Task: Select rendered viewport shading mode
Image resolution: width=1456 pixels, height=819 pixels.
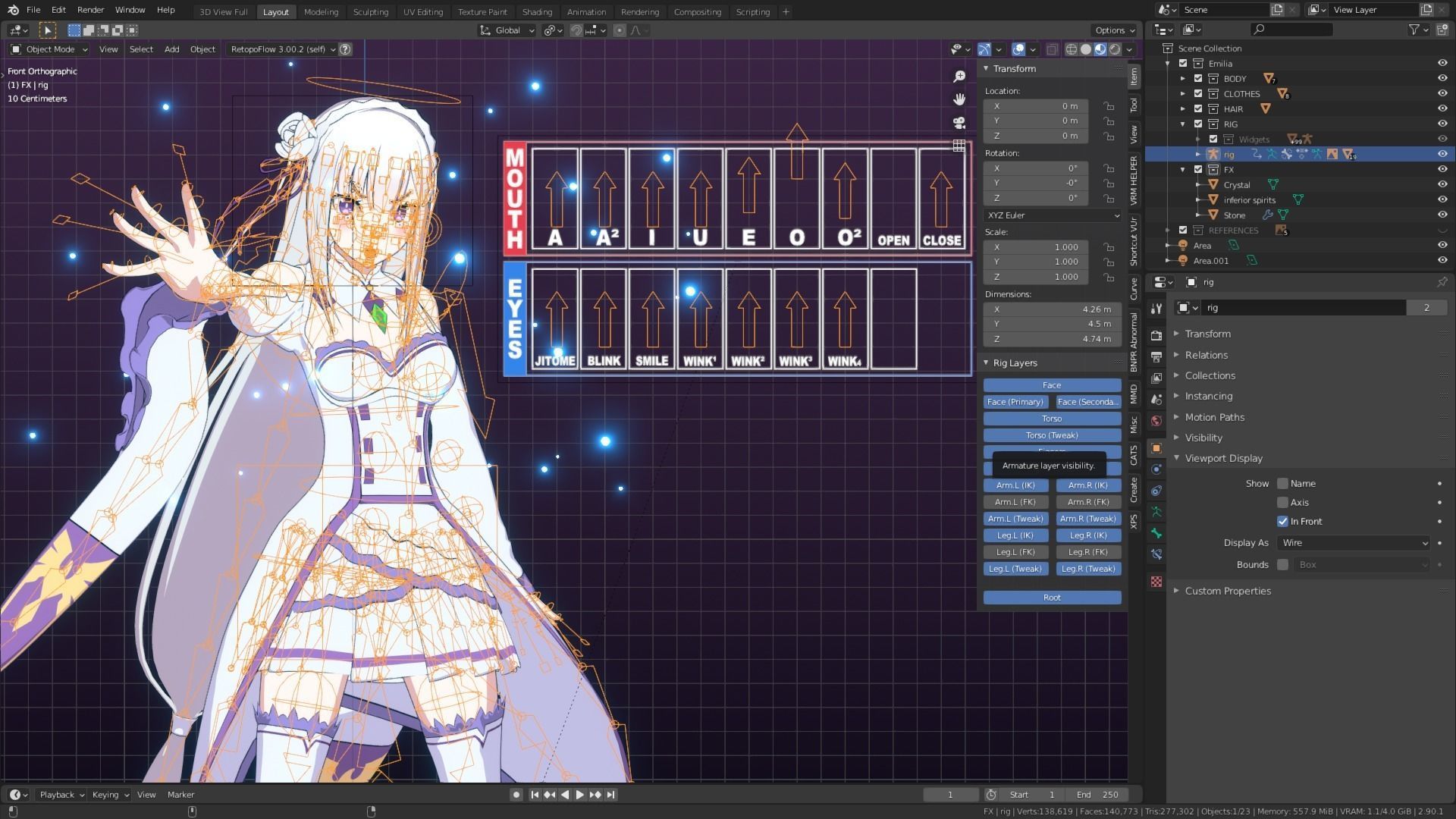Action: click(x=1115, y=49)
